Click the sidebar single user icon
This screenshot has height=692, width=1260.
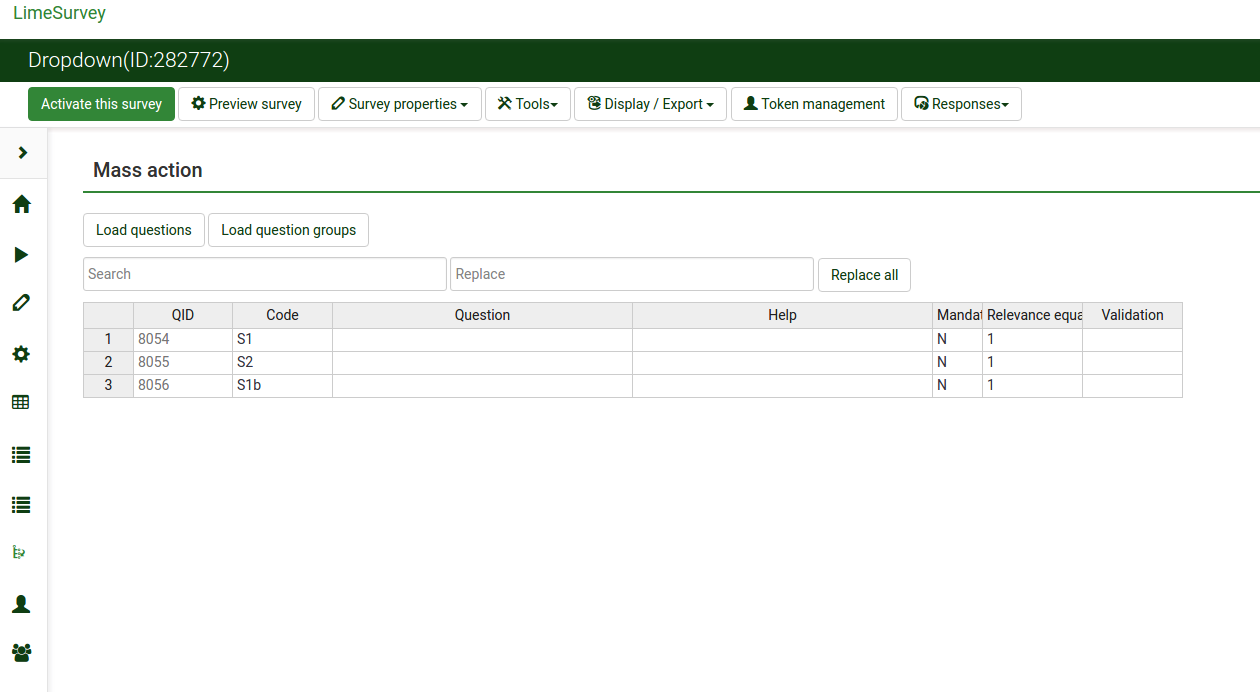pyautogui.click(x=21, y=604)
